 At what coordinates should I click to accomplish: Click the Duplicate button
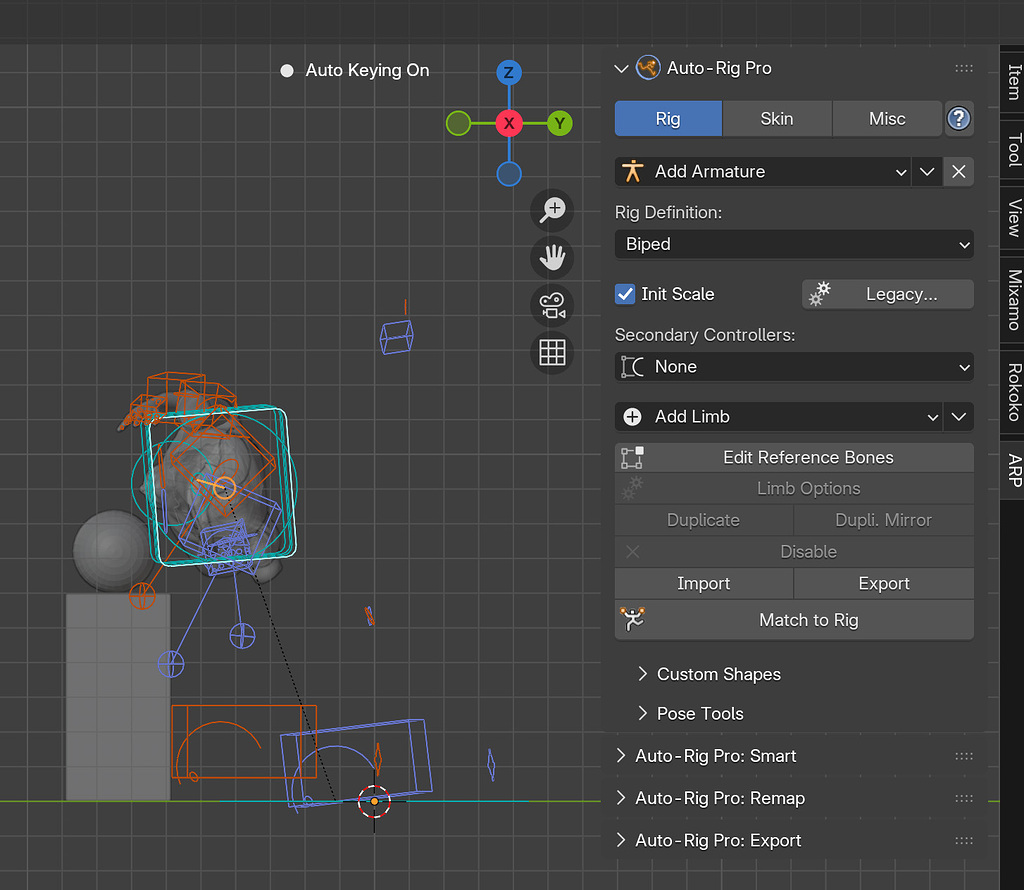703,520
